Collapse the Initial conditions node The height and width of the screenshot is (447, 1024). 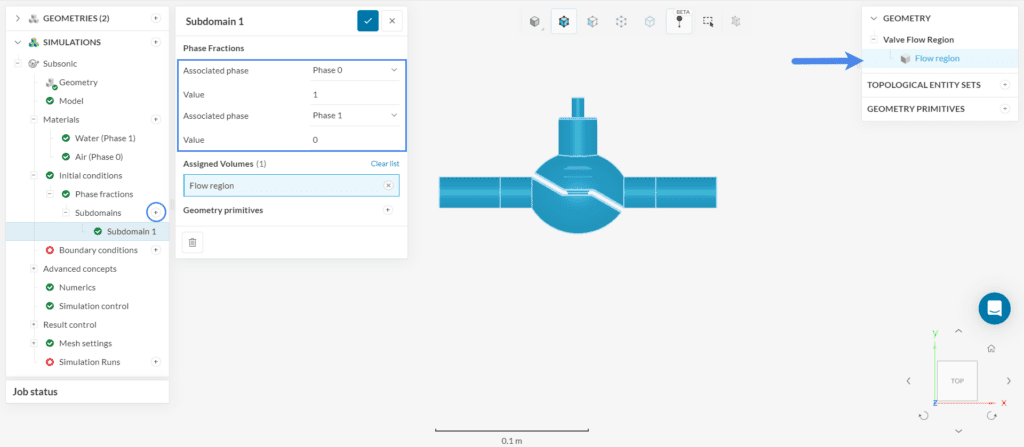click(x=33, y=176)
